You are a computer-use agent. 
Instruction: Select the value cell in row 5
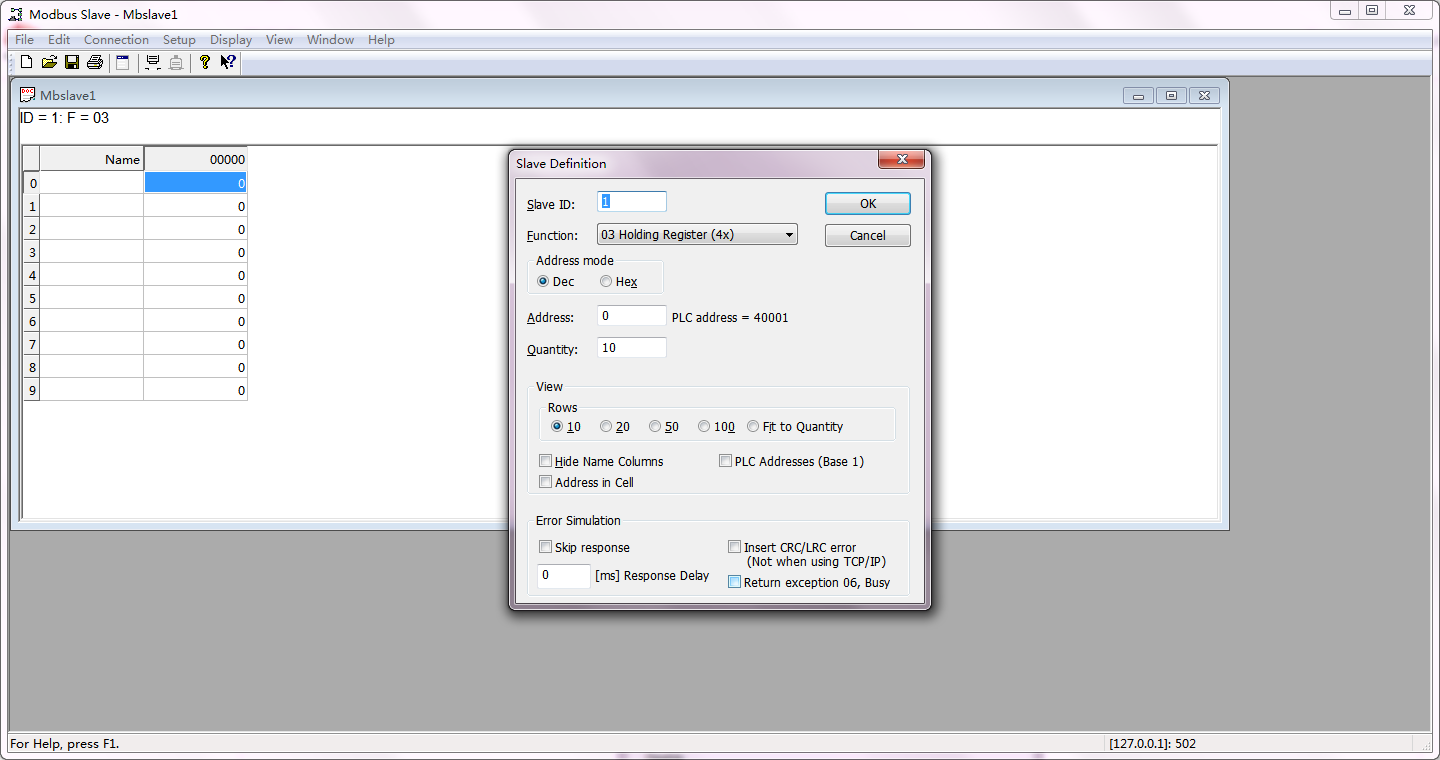click(x=196, y=298)
